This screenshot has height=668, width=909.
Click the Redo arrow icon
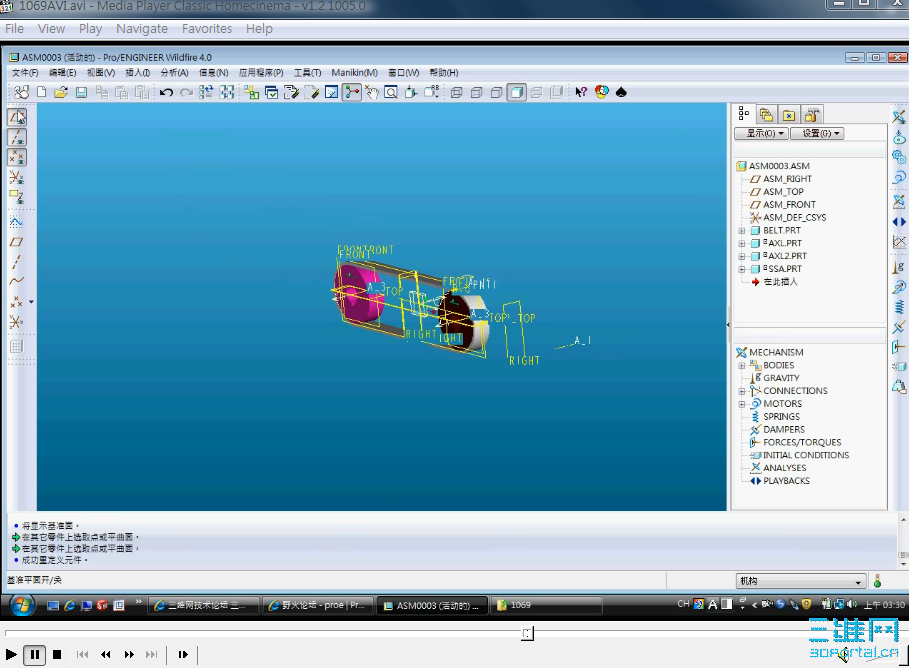pos(186,92)
